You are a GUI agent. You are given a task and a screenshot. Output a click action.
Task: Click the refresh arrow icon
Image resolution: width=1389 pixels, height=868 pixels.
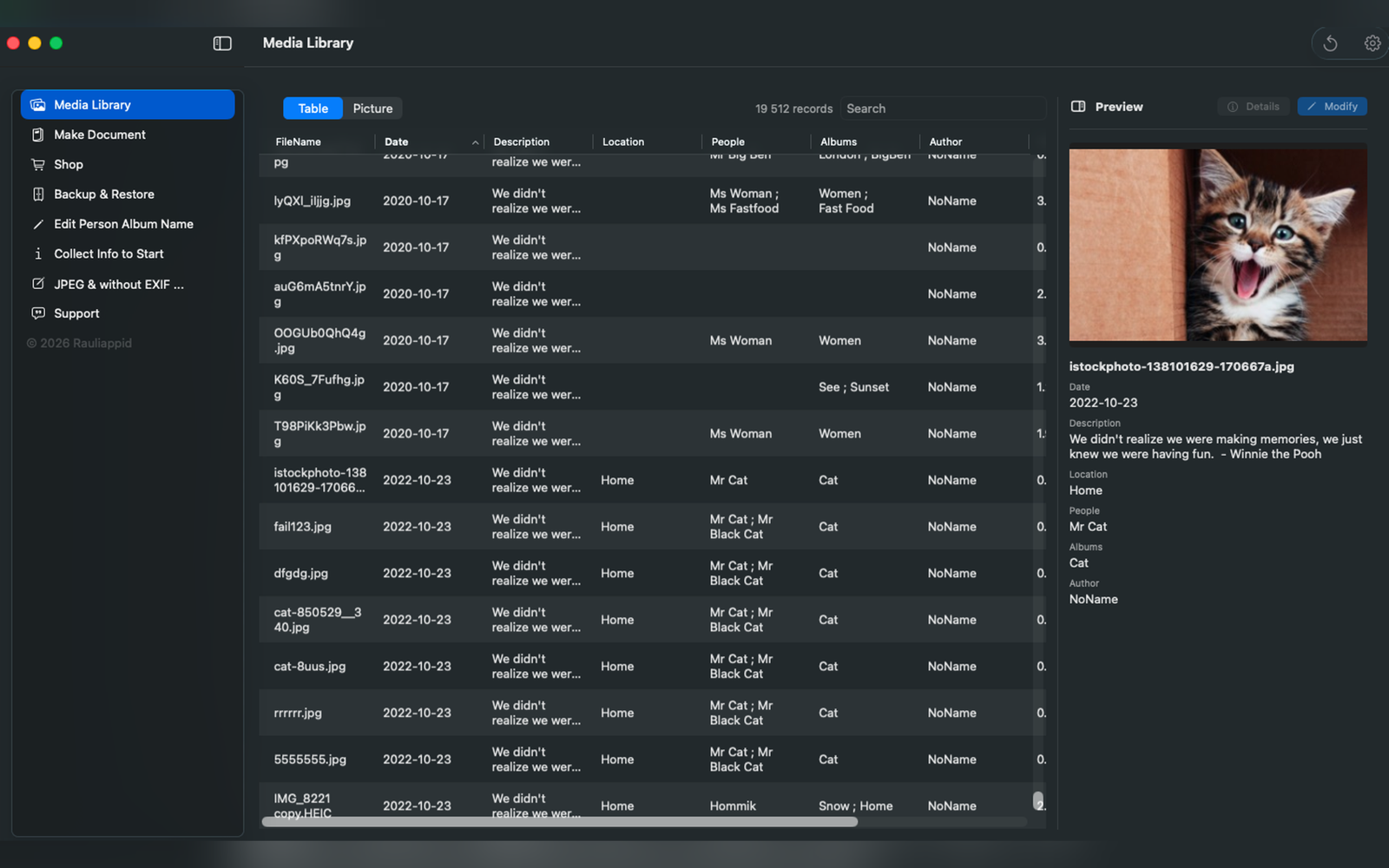pyautogui.click(x=1330, y=43)
